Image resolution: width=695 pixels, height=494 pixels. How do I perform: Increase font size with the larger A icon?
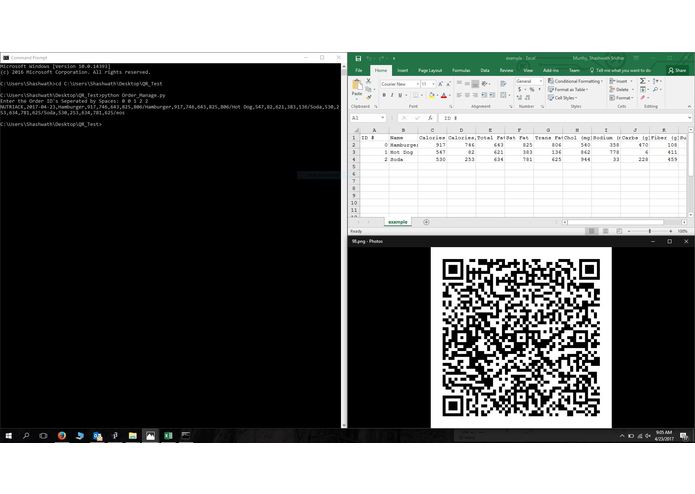click(x=441, y=84)
